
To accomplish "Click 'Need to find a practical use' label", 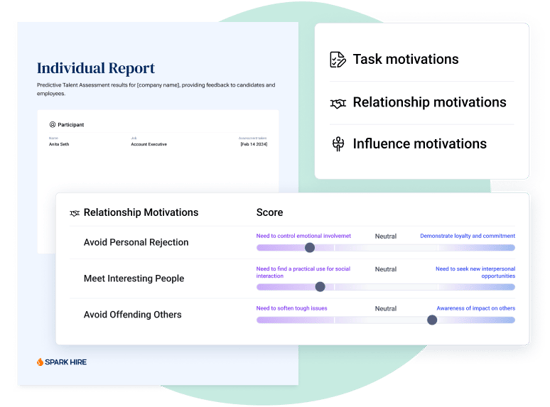I will coord(303,272).
